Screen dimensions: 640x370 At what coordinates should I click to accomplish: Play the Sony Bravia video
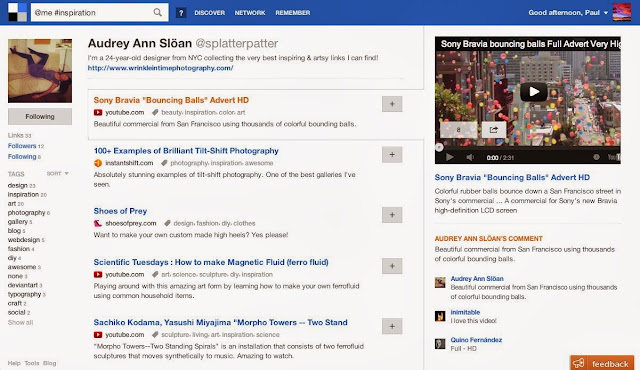coord(534,92)
